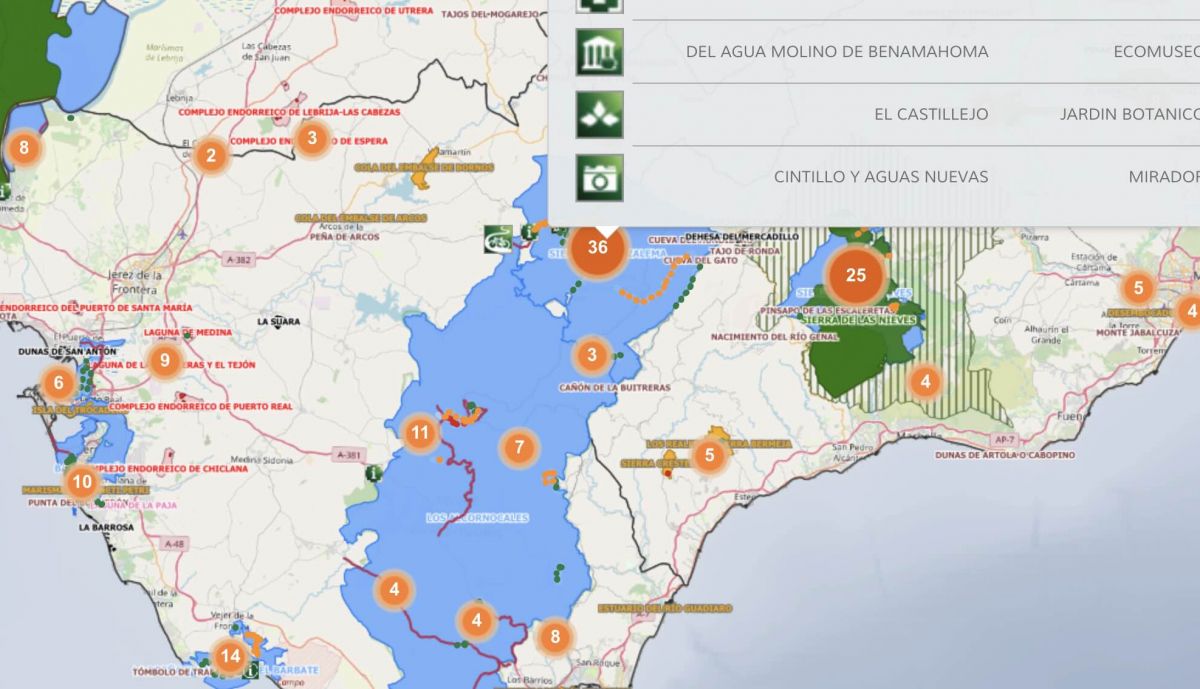Open the DEL AGUA MOLINO DE BENAMAHOMA link

coord(836,52)
